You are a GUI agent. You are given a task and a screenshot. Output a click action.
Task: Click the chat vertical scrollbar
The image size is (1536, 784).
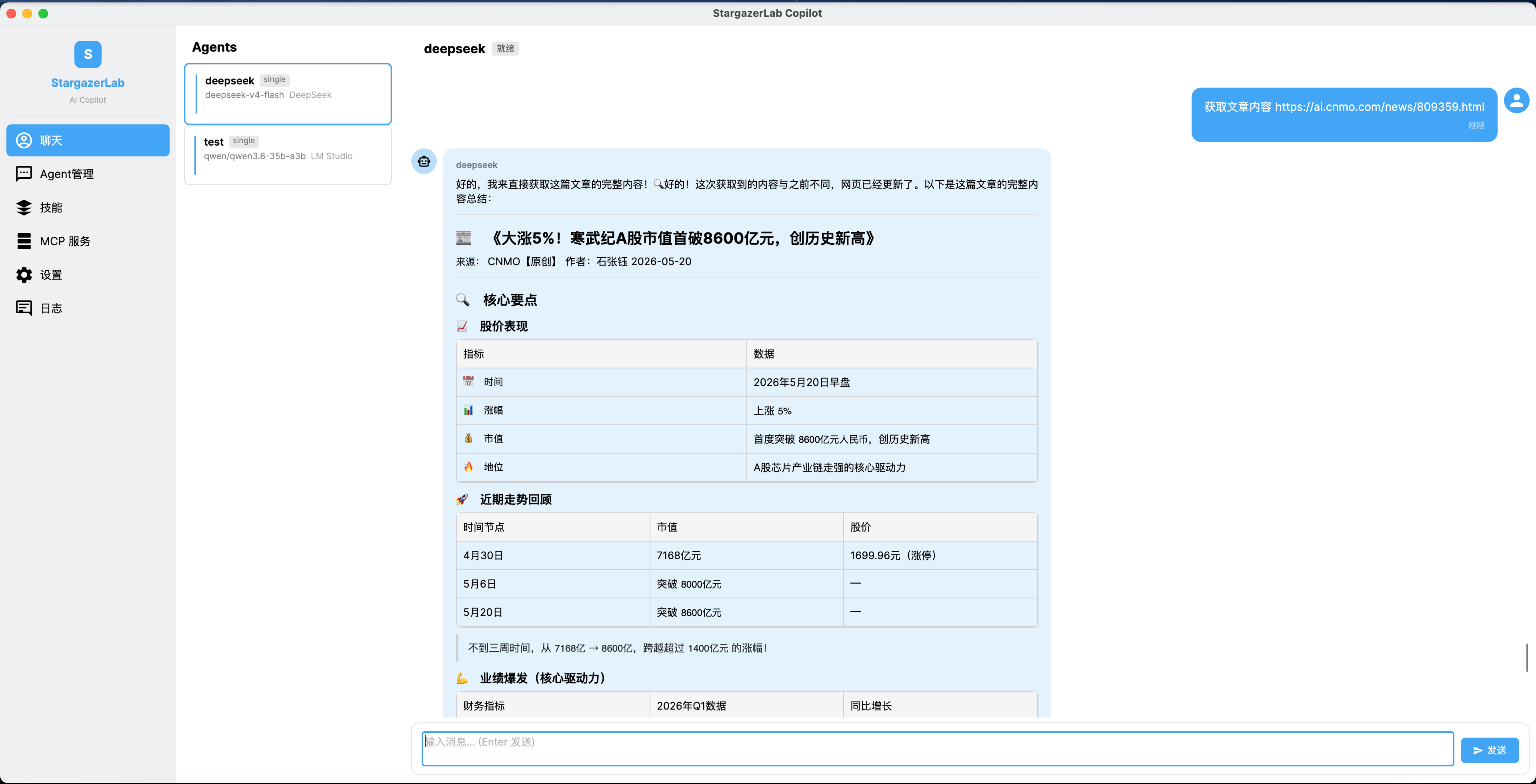(1527, 658)
